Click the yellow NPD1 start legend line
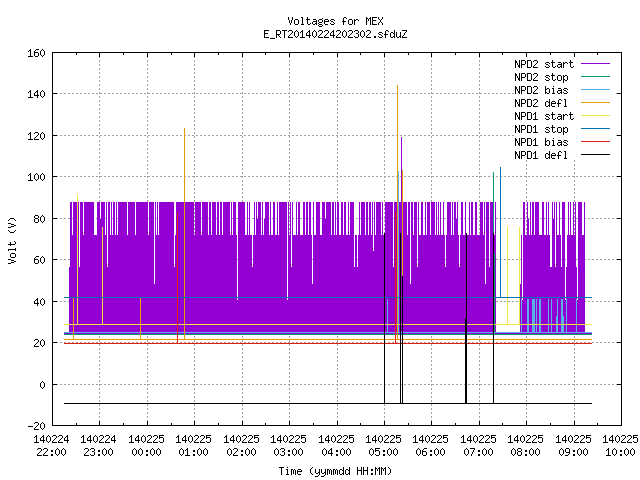Image resolution: width=640 pixels, height=480 pixels. [x=595, y=116]
